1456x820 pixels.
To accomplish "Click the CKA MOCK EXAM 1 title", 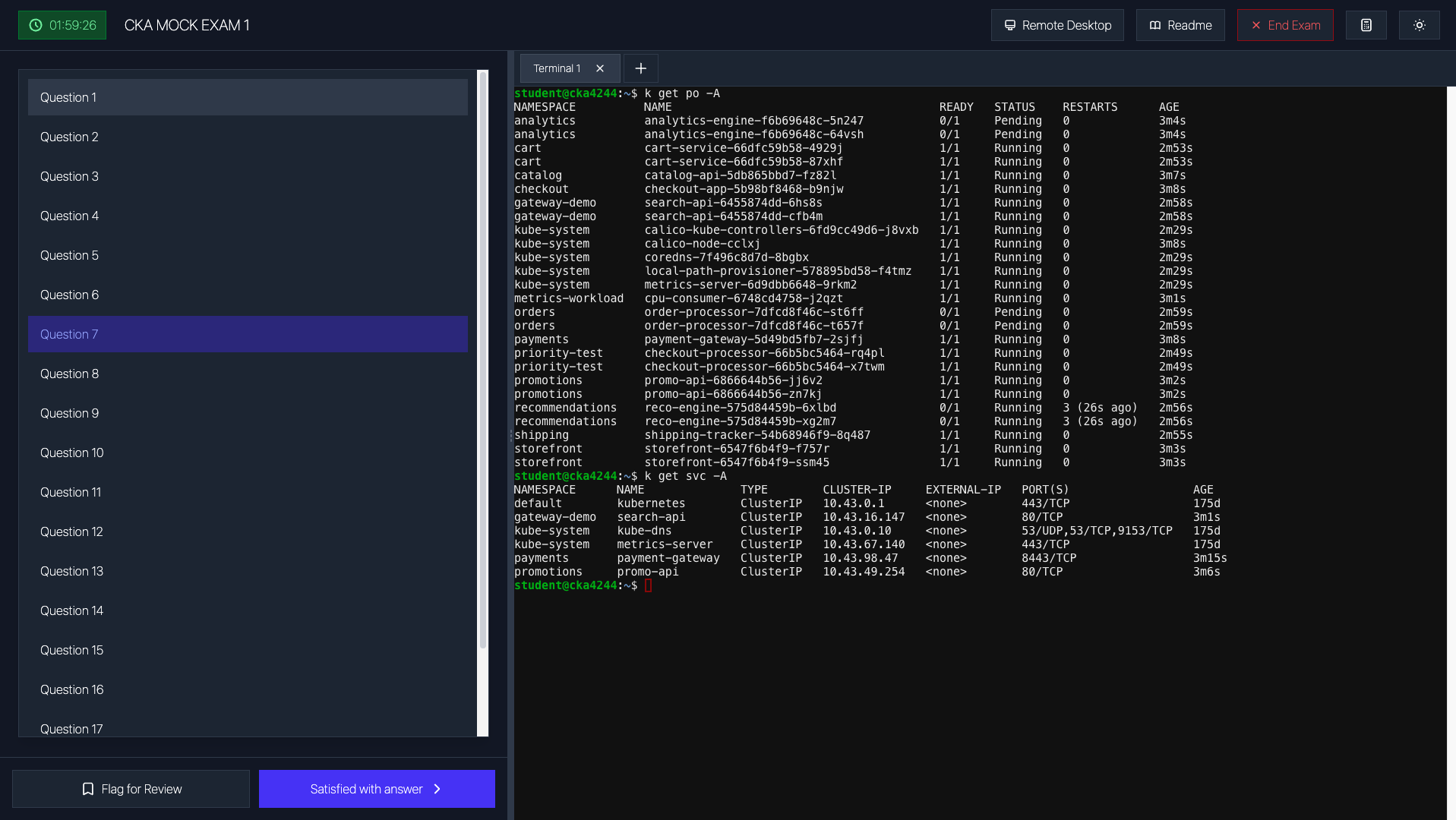I will 187,25.
